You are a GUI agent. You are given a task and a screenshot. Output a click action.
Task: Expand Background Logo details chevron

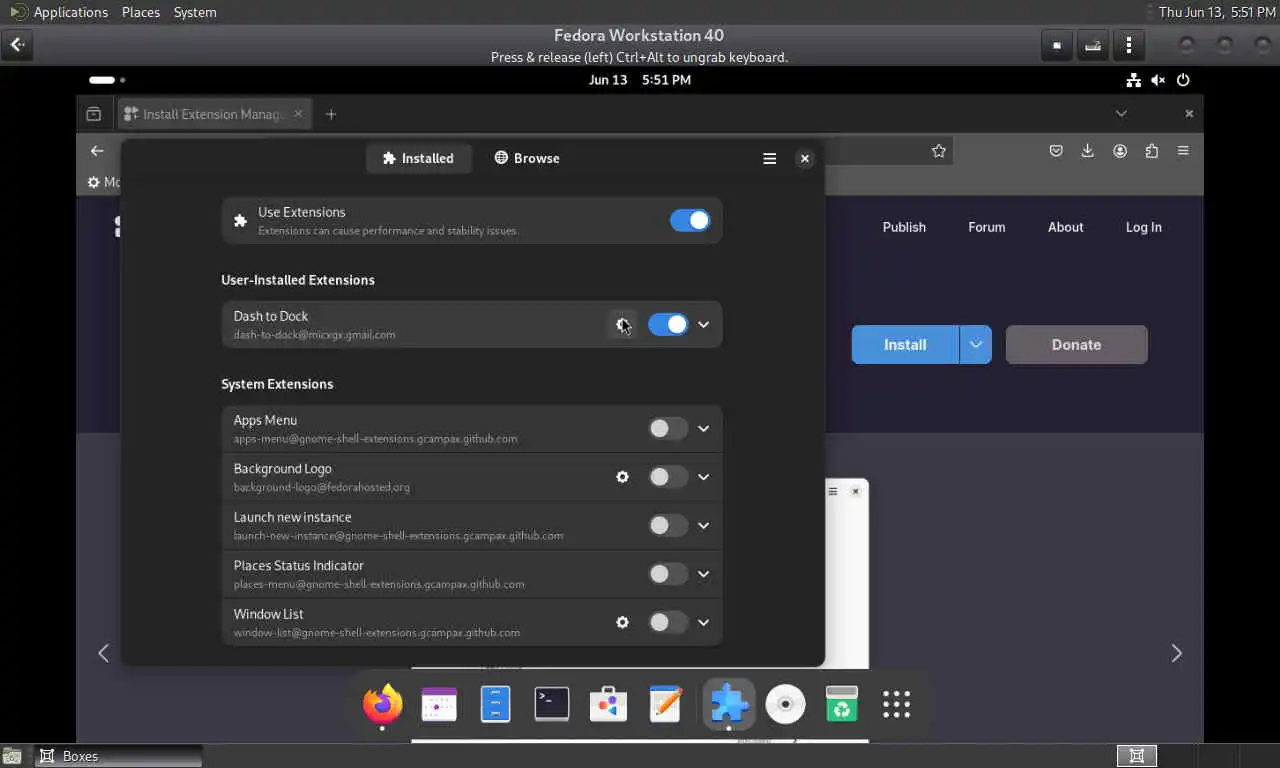(x=704, y=477)
